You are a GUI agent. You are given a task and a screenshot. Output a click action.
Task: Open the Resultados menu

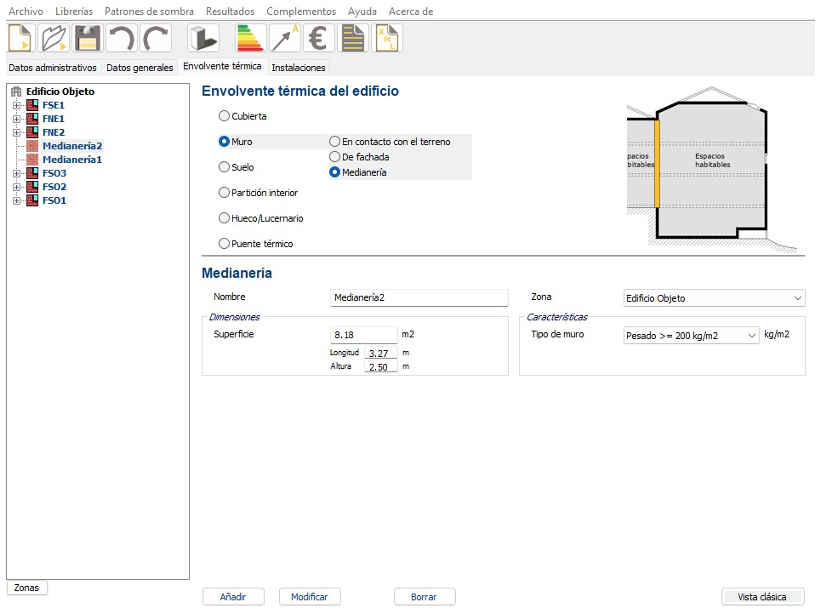pos(230,11)
